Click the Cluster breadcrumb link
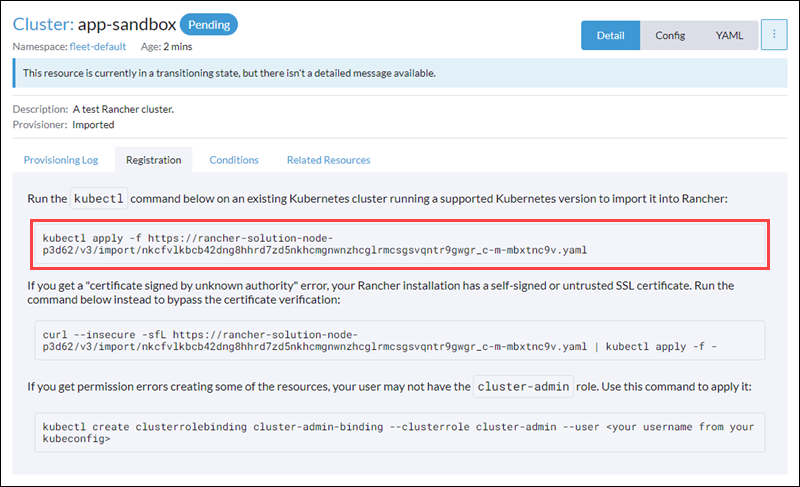Image resolution: width=800 pixels, height=487 pixels. click(x=43, y=24)
